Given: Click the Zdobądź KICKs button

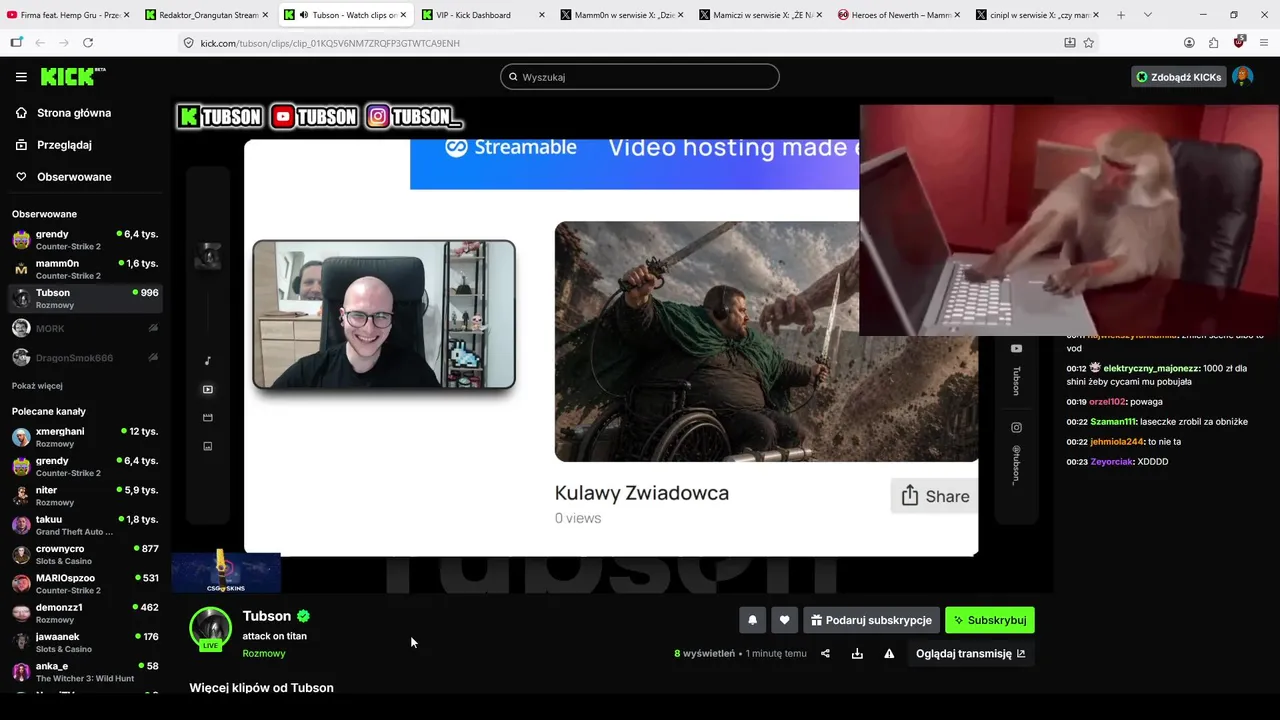Looking at the screenshot, I should pos(1179,77).
